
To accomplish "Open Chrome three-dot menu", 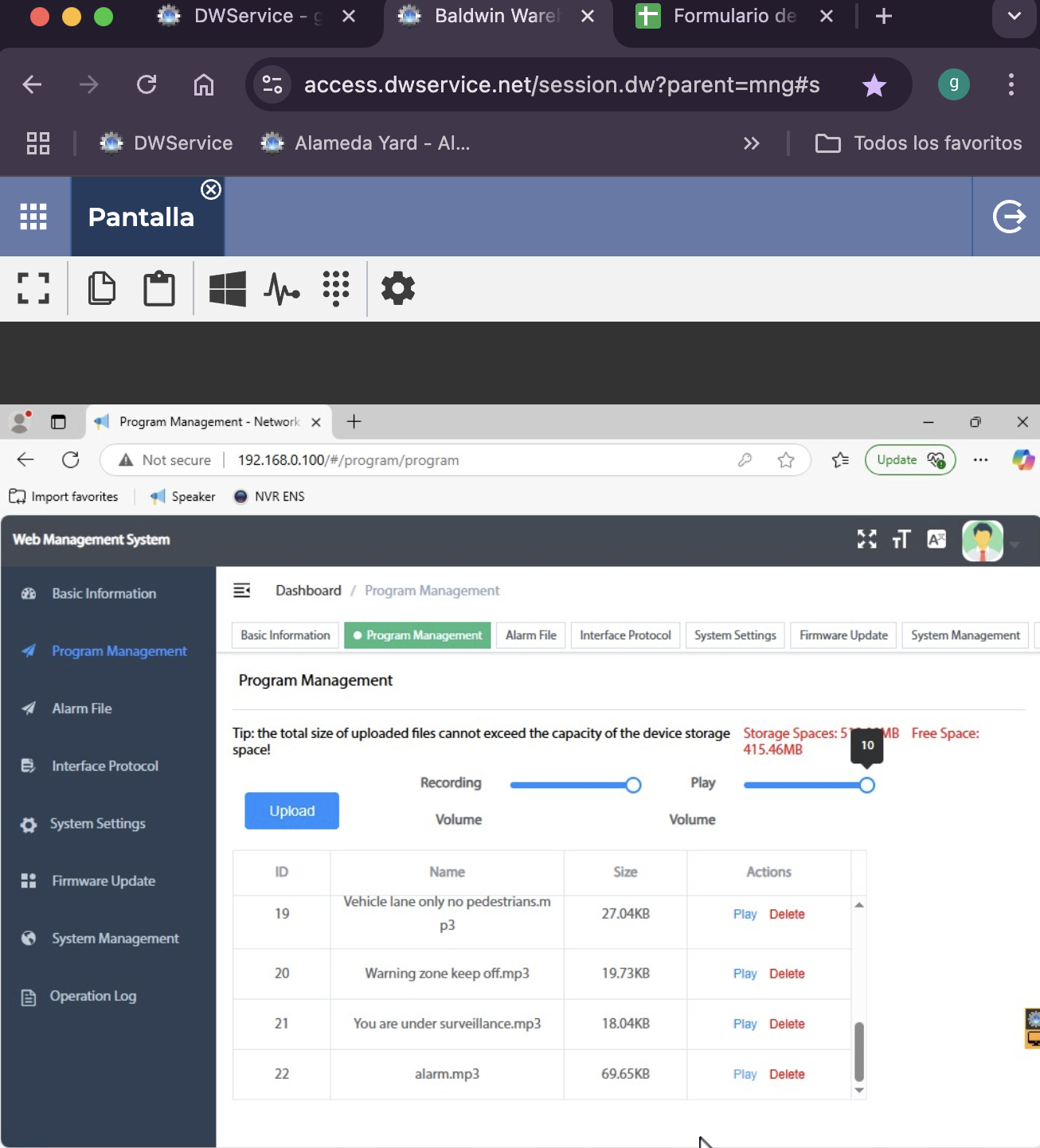I will coord(1011,84).
